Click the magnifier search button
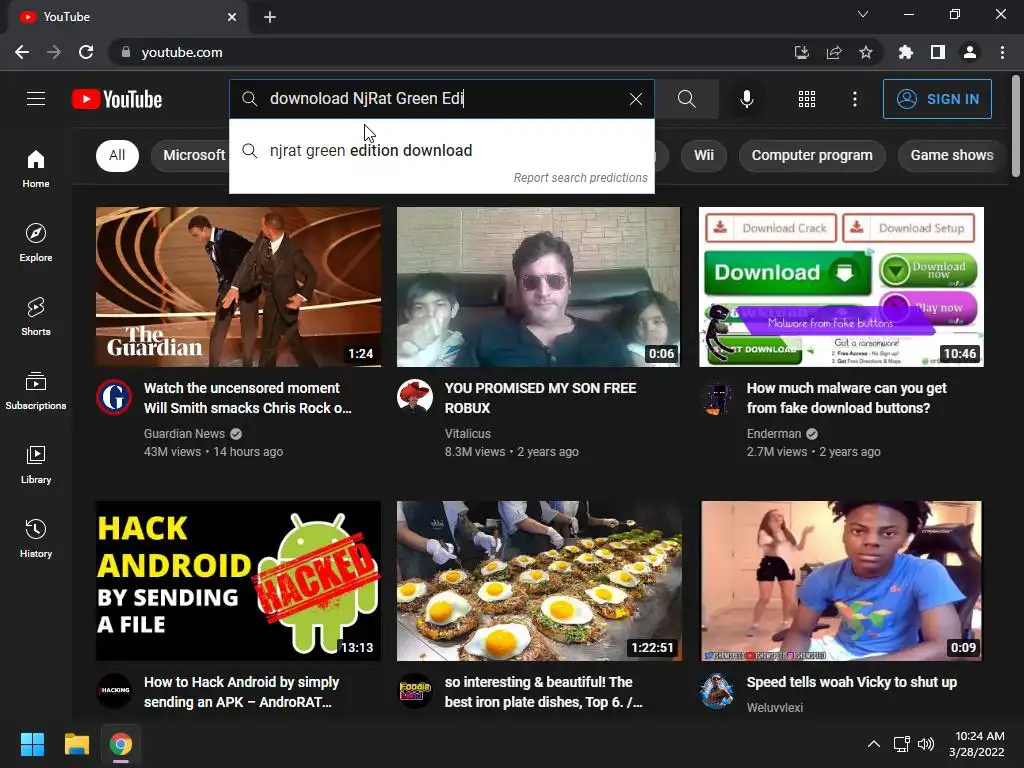Viewport: 1024px width, 768px height. [686, 99]
